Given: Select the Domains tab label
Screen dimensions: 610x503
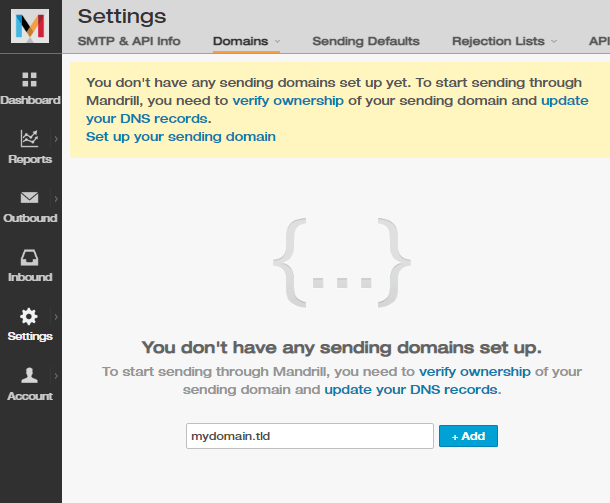Looking at the screenshot, I should (x=240, y=41).
